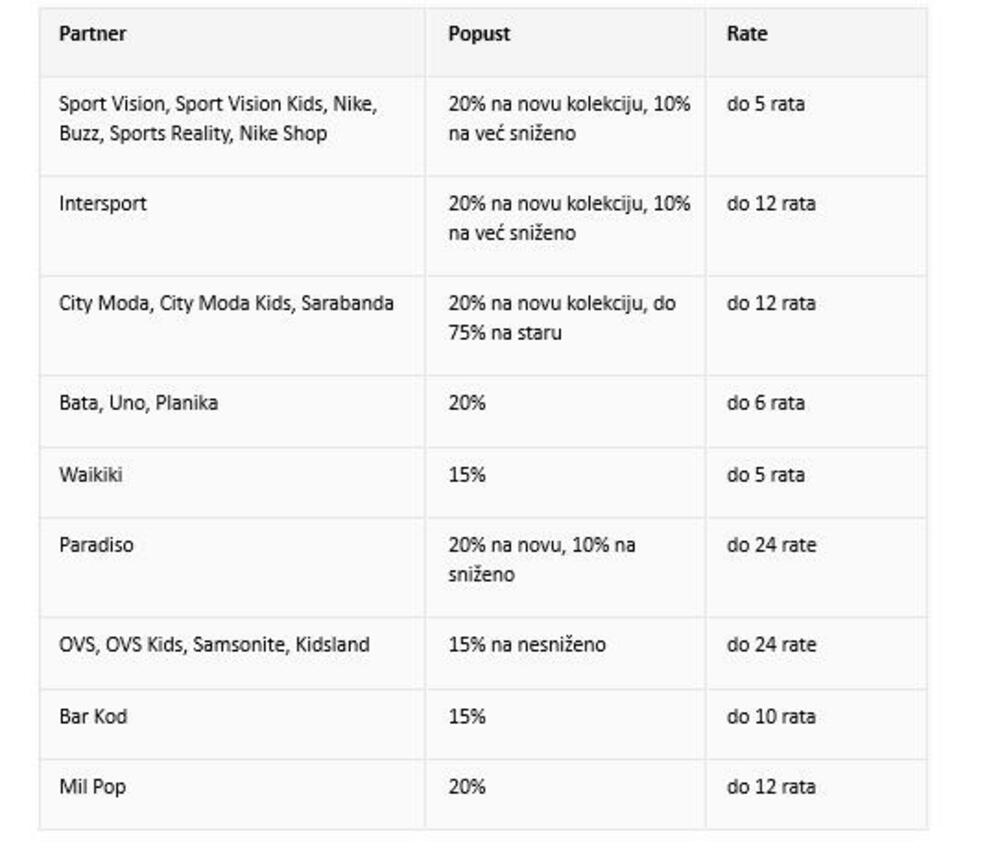
Task: Click Waikiki's 15% discount cell
Action: coord(467,475)
